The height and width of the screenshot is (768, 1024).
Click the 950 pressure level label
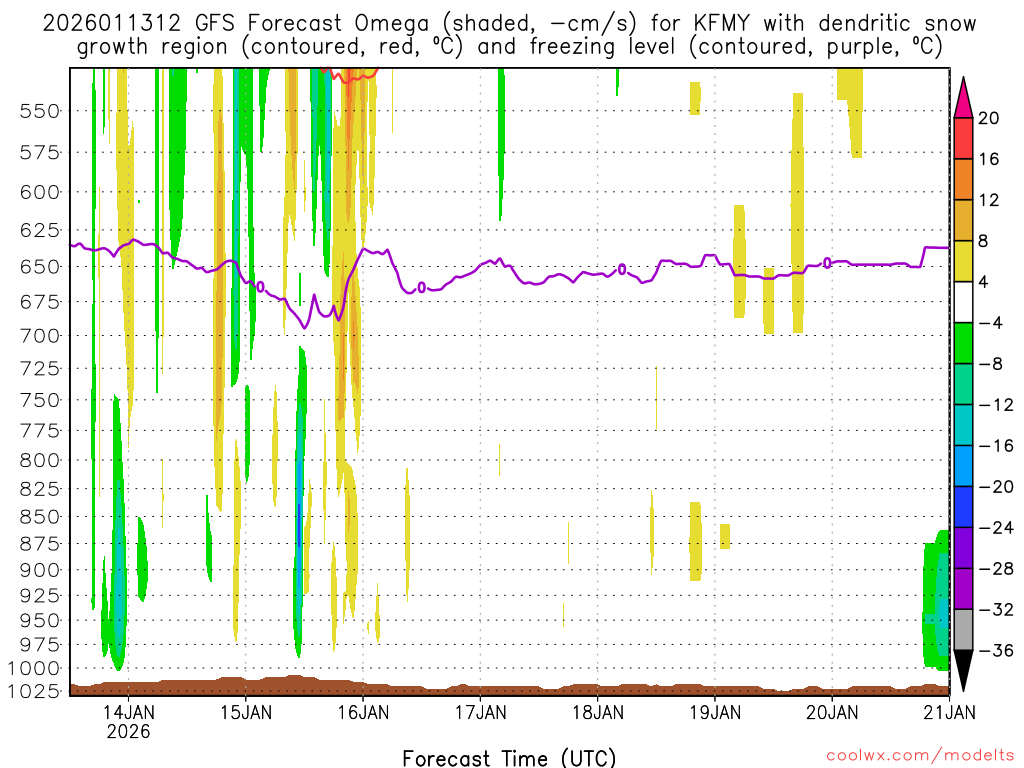click(x=39, y=620)
